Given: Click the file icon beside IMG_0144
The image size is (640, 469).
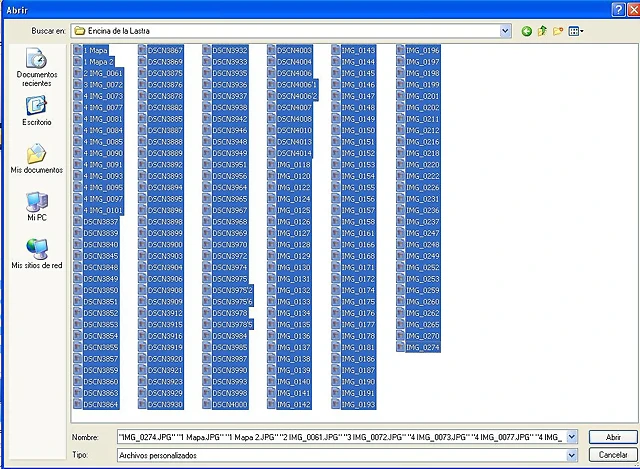Looking at the screenshot, I should tap(336, 61).
